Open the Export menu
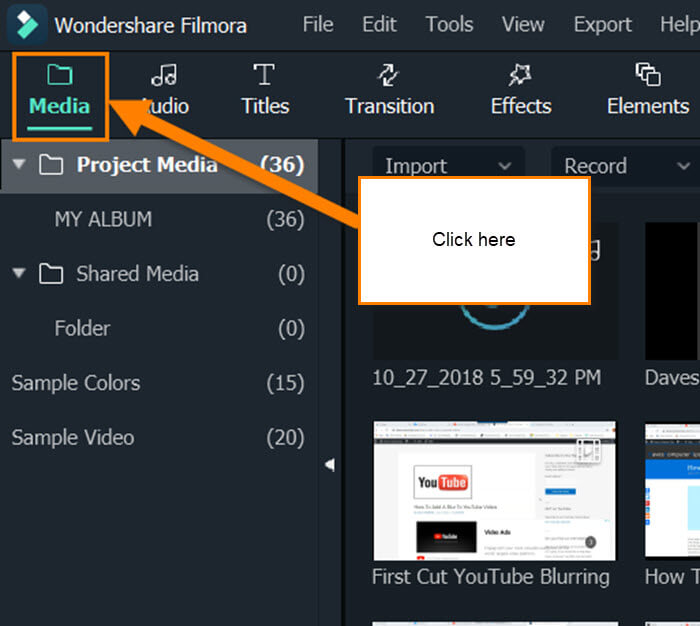Viewport: 700px width, 626px height. (x=602, y=24)
